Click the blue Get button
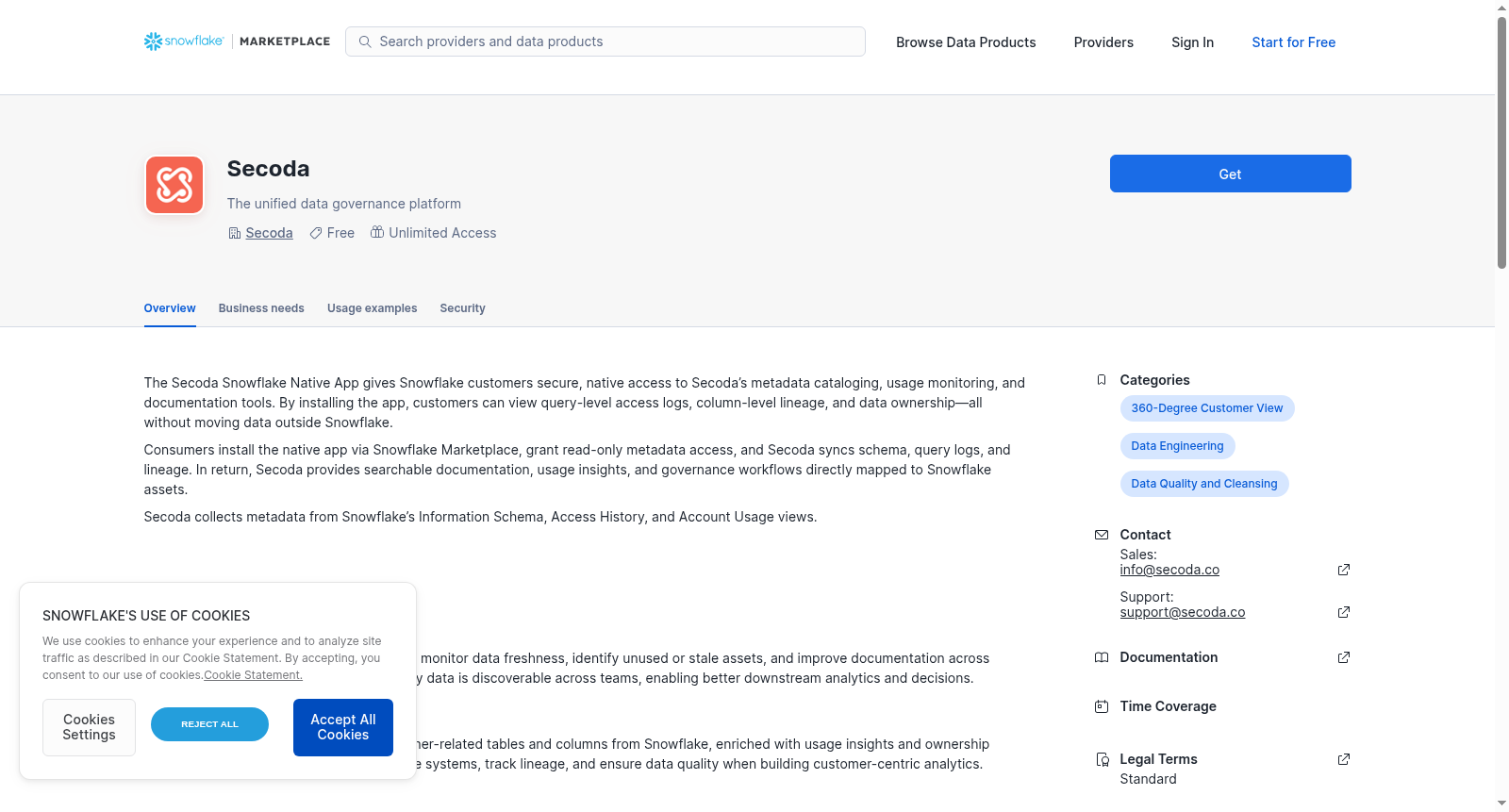 (1230, 174)
